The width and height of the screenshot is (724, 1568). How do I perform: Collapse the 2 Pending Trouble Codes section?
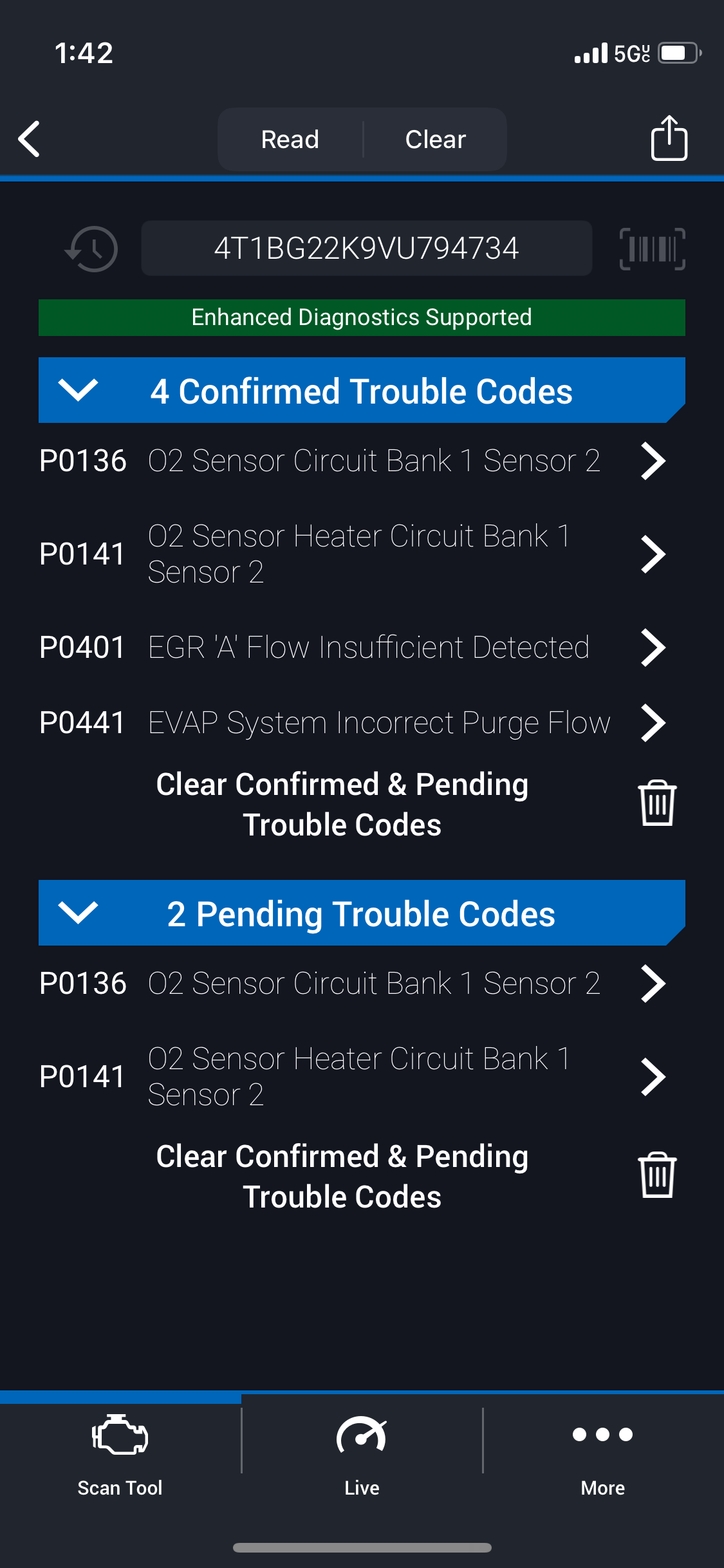click(78, 913)
